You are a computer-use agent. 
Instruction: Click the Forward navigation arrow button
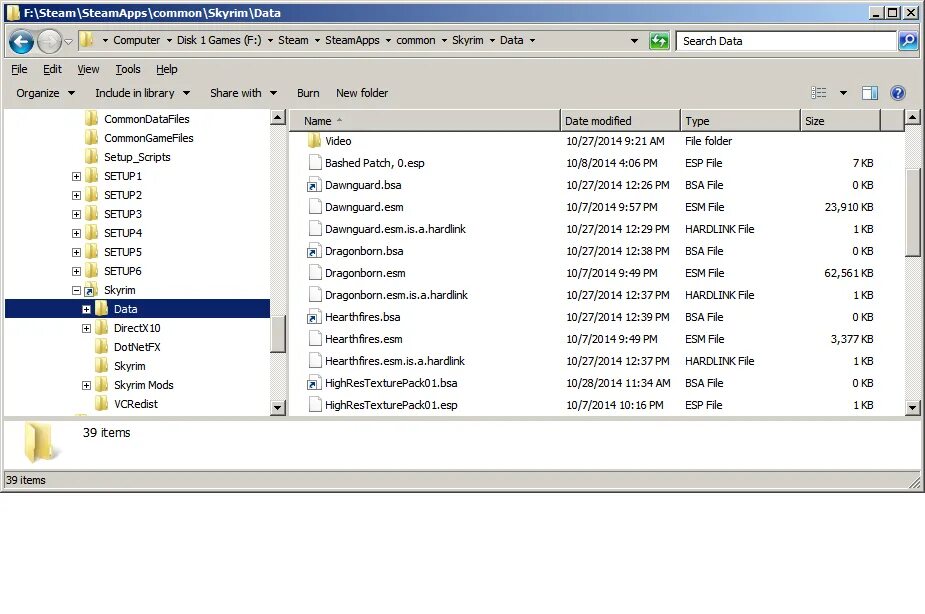(50, 41)
